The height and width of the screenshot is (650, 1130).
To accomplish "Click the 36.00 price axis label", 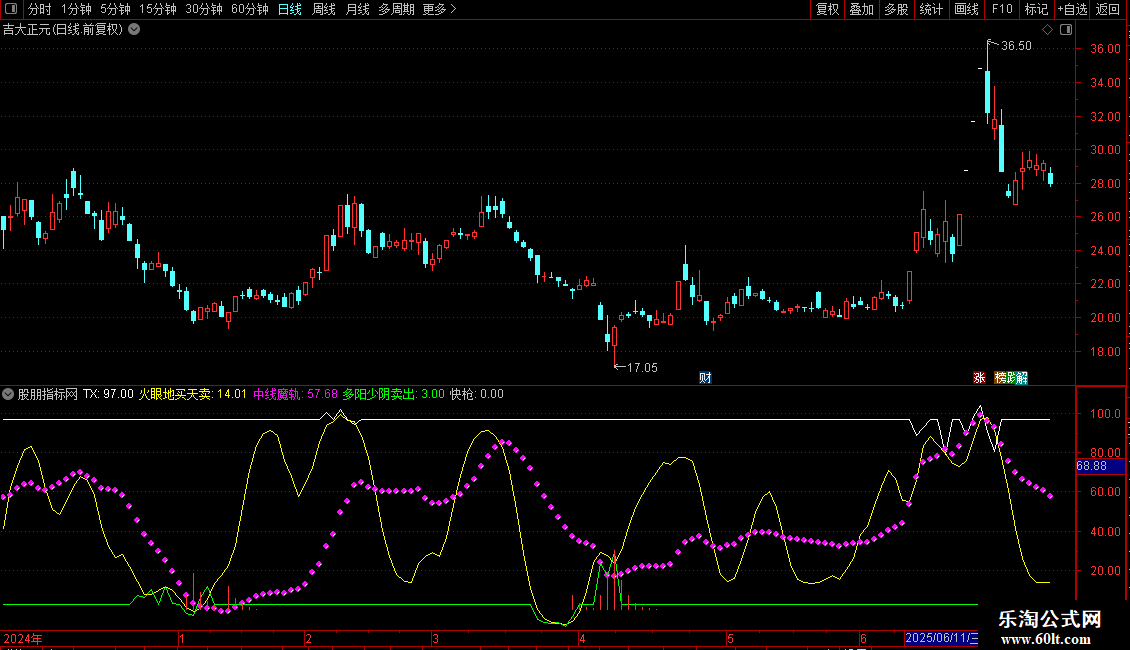I will pos(1105,49).
